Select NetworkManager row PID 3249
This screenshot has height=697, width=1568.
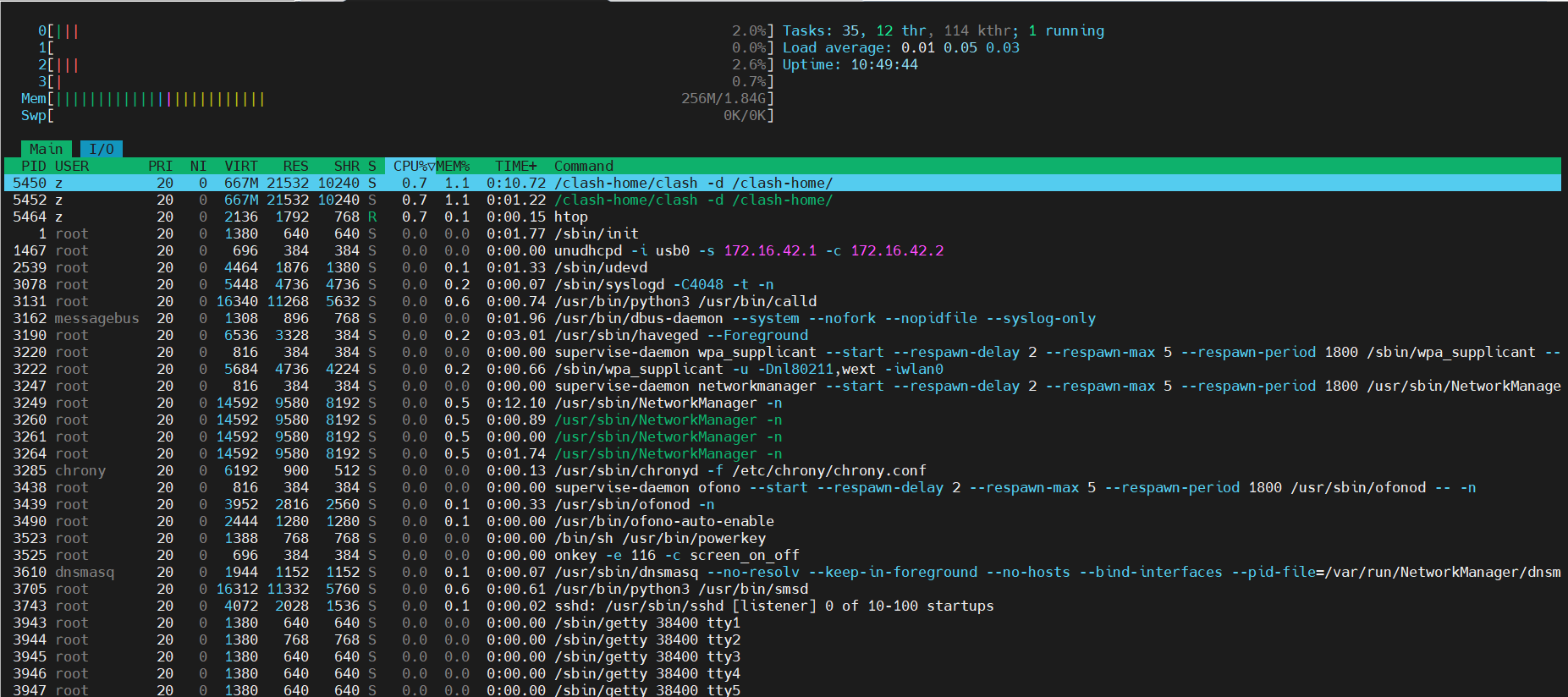click(783, 403)
